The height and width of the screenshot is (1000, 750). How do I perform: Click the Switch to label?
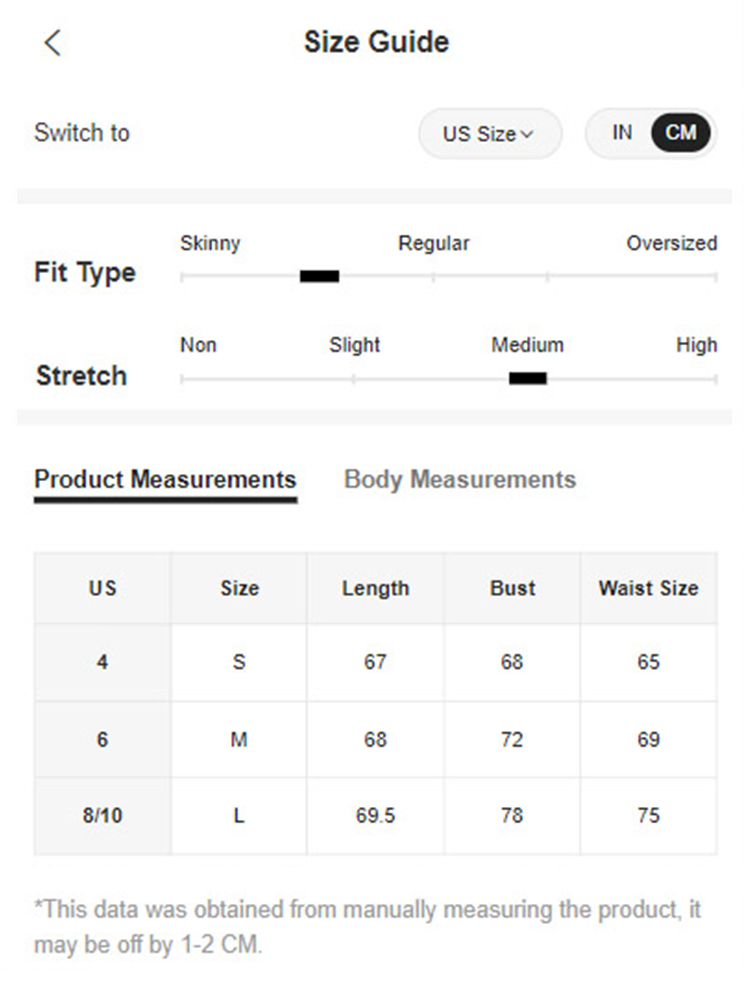[81, 133]
